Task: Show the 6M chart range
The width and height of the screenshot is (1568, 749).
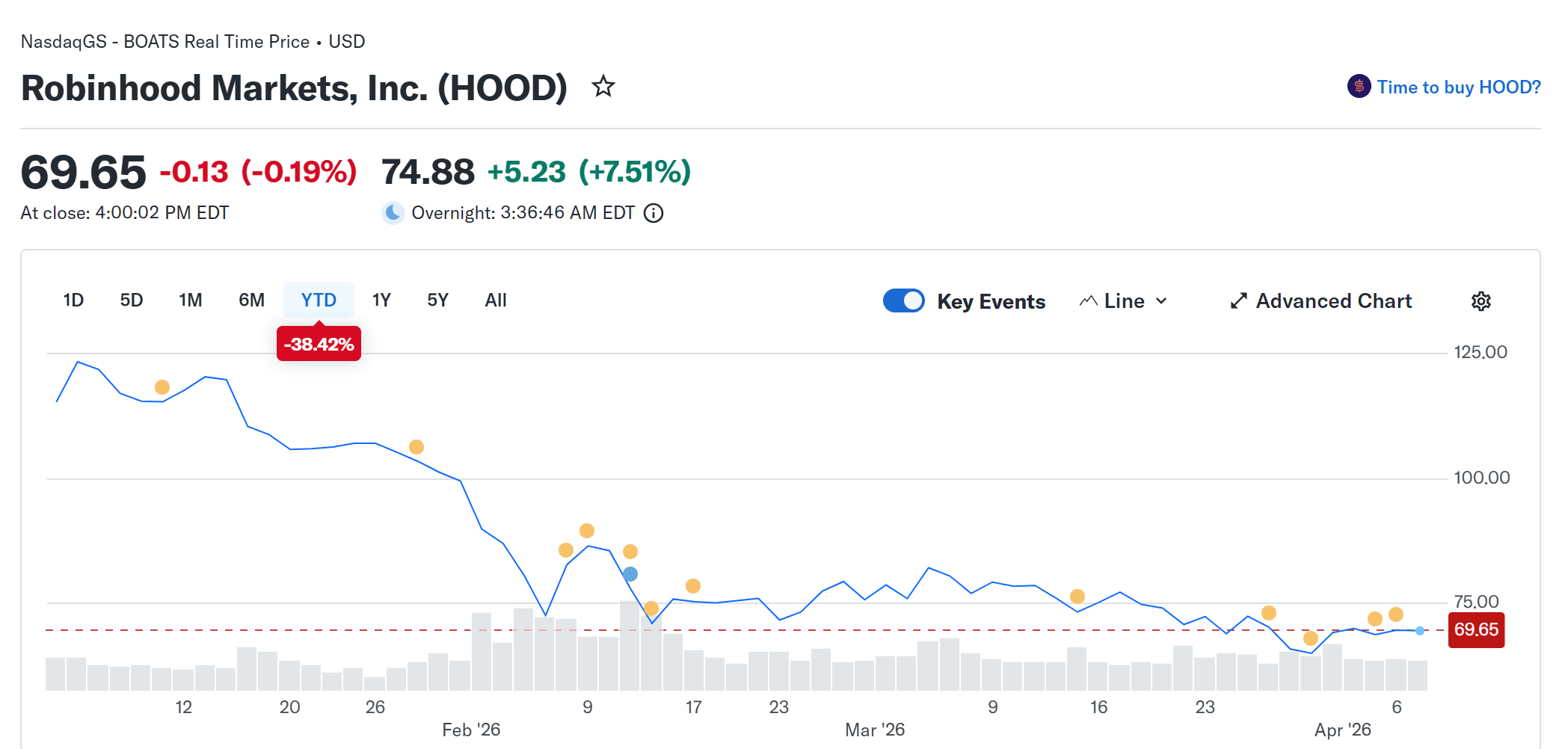Action: click(251, 300)
